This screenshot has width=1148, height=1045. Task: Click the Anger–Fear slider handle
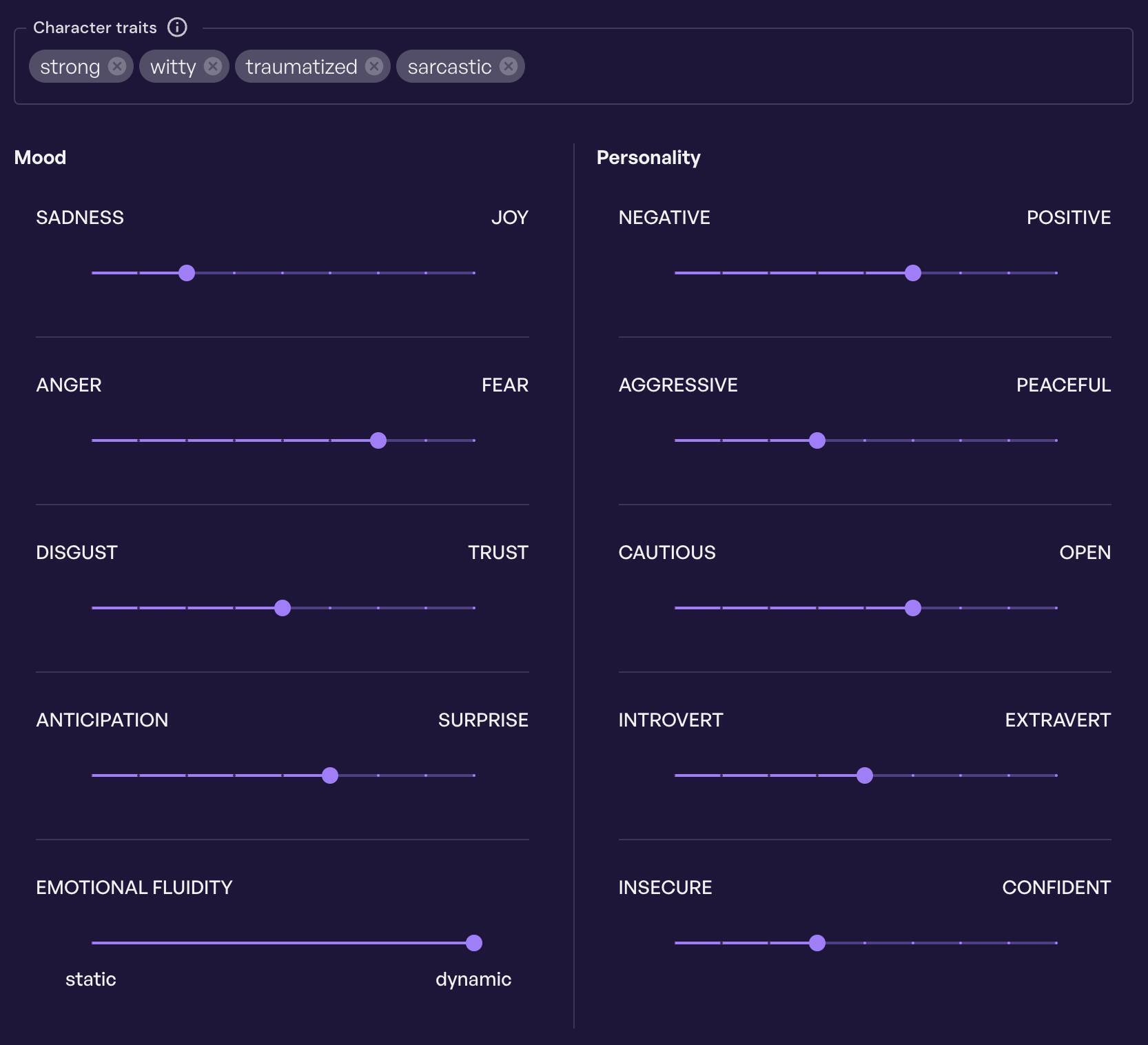[378, 440]
